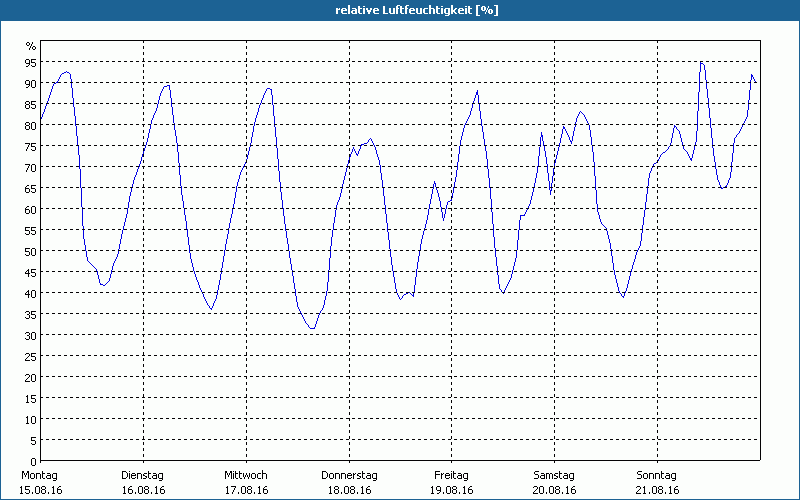800x500 pixels.
Task: Select the Dienstag day label
Action: [143, 475]
